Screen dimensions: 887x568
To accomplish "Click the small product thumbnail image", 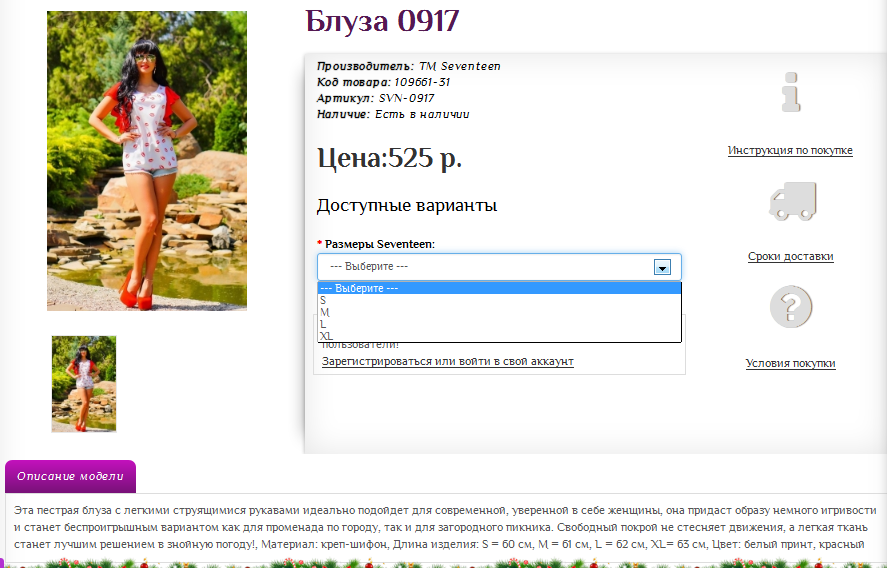I will [x=84, y=384].
